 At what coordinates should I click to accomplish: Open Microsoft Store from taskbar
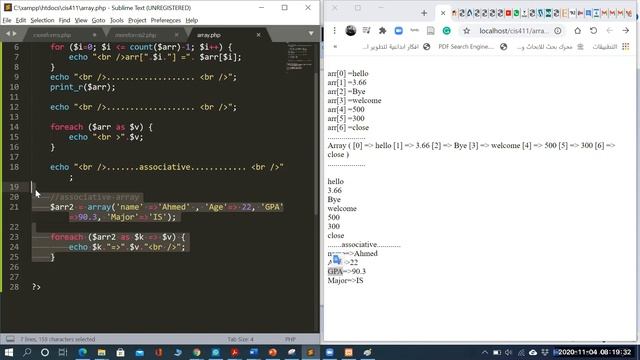(120, 352)
